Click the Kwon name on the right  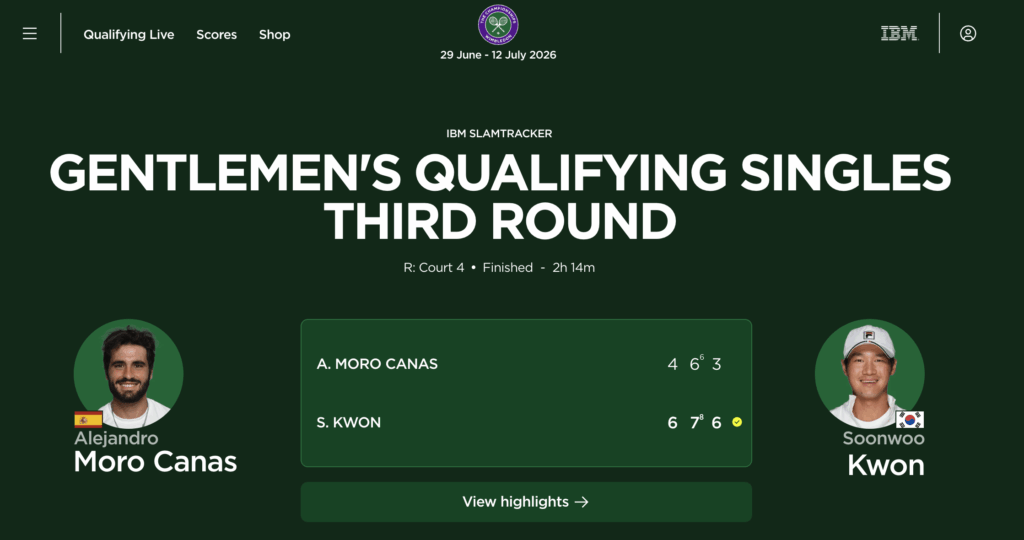(x=886, y=465)
